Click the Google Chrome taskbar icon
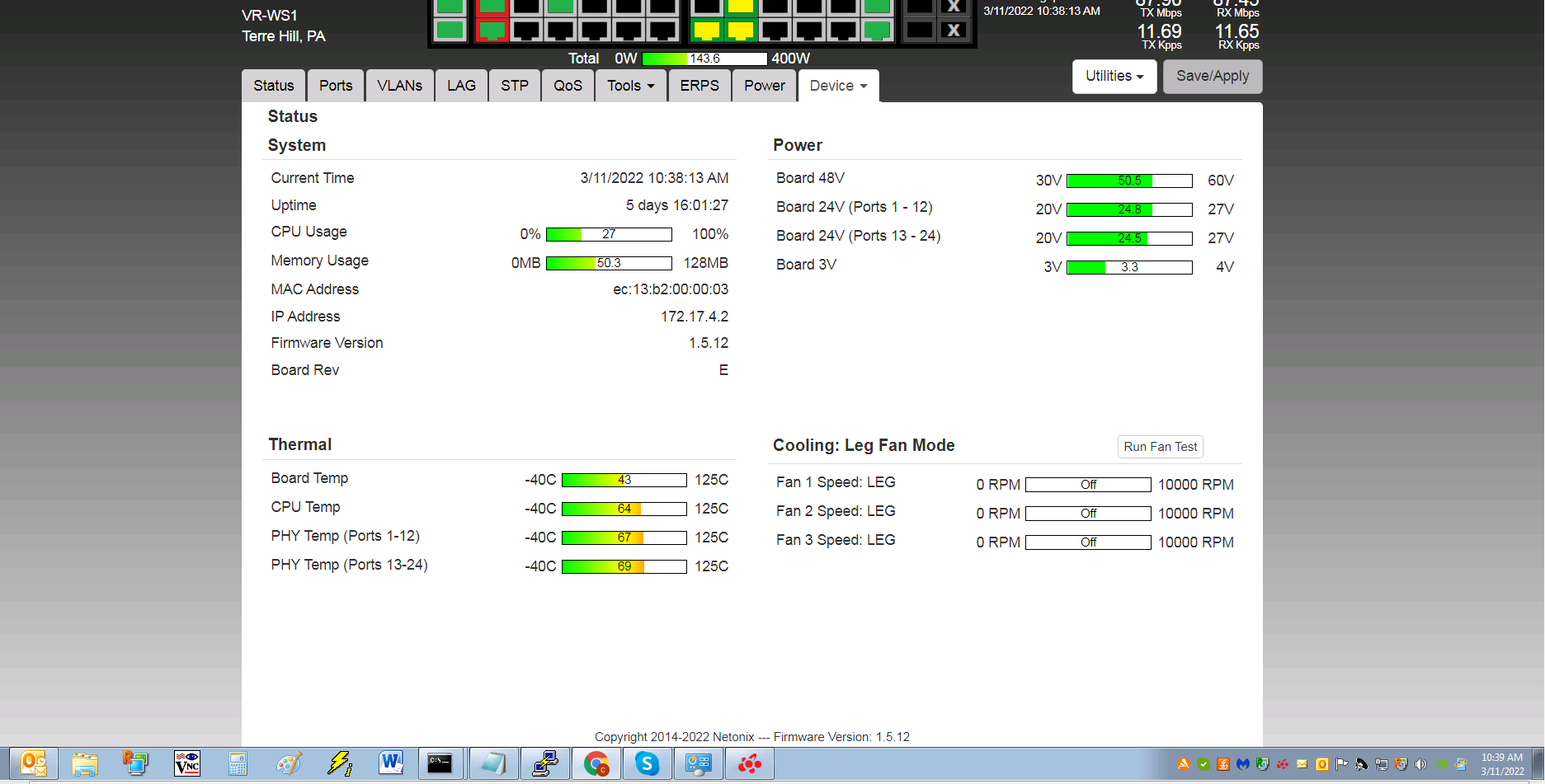This screenshot has height=784, width=1545. 596,764
